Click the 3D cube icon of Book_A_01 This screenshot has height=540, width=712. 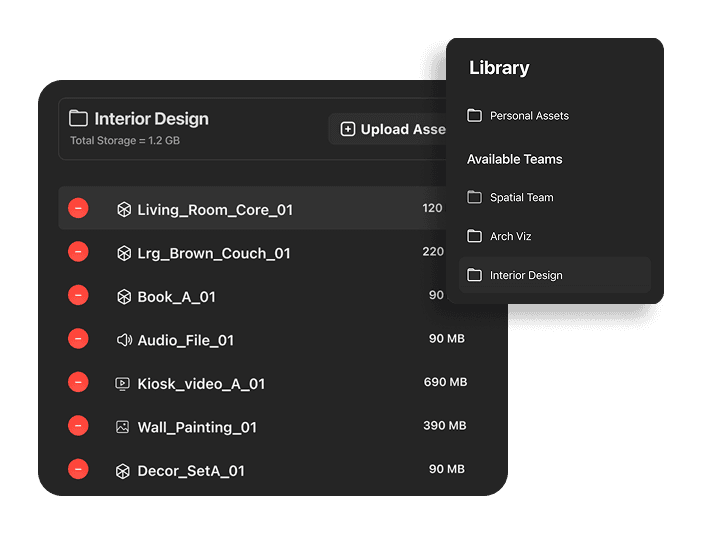click(124, 297)
